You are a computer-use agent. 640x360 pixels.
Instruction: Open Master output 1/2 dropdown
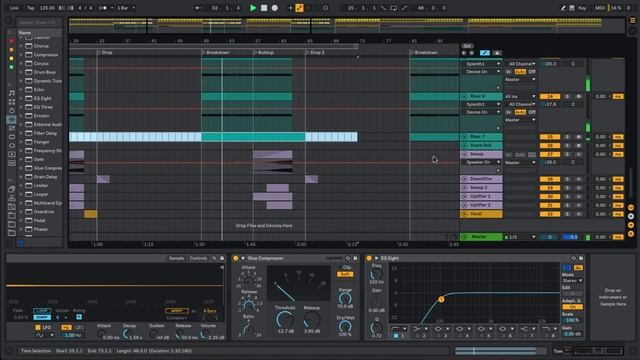pyautogui.click(x=520, y=237)
